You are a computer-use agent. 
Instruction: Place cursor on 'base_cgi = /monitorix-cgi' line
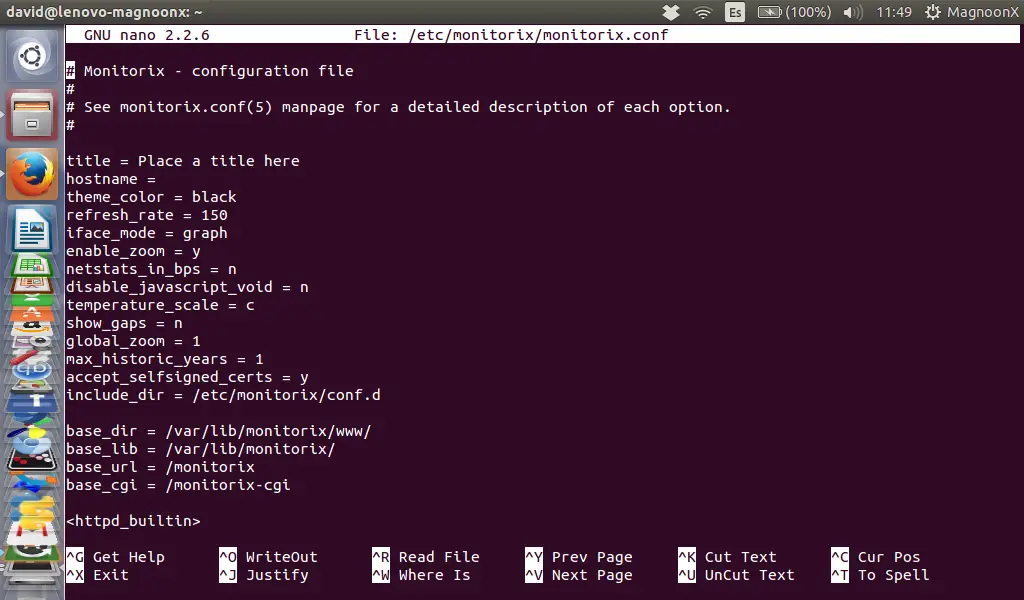(x=178, y=484)
